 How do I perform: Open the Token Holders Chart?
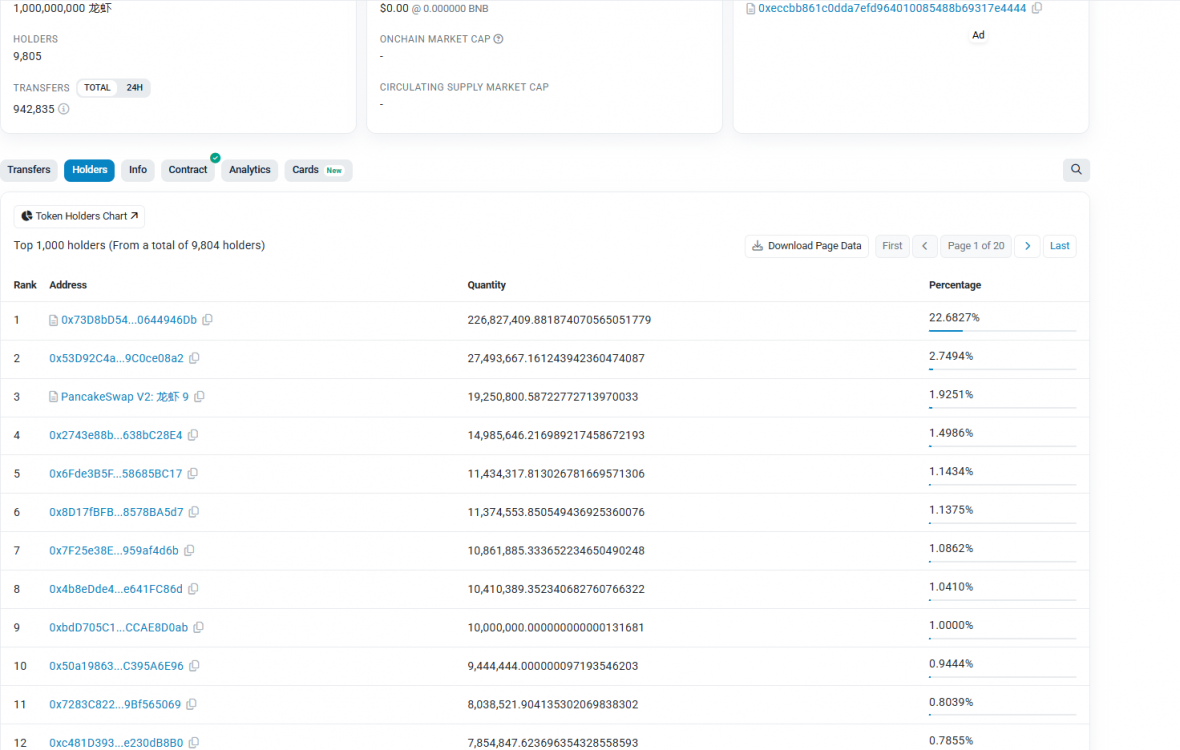(x=80, y=216)
